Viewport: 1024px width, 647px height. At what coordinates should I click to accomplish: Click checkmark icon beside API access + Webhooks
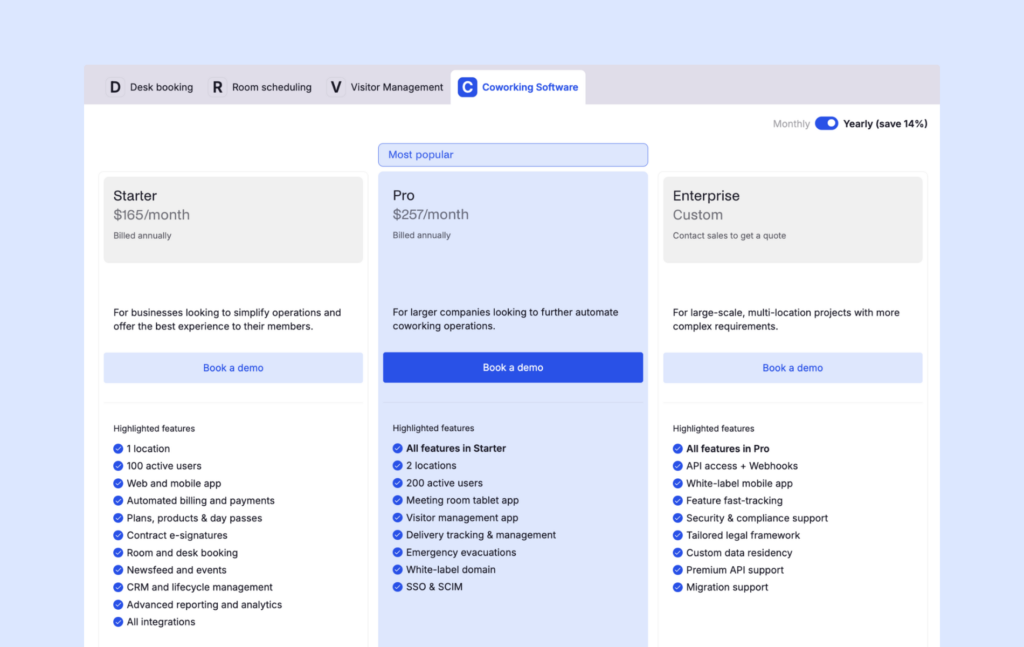click(x=678, y=466)
